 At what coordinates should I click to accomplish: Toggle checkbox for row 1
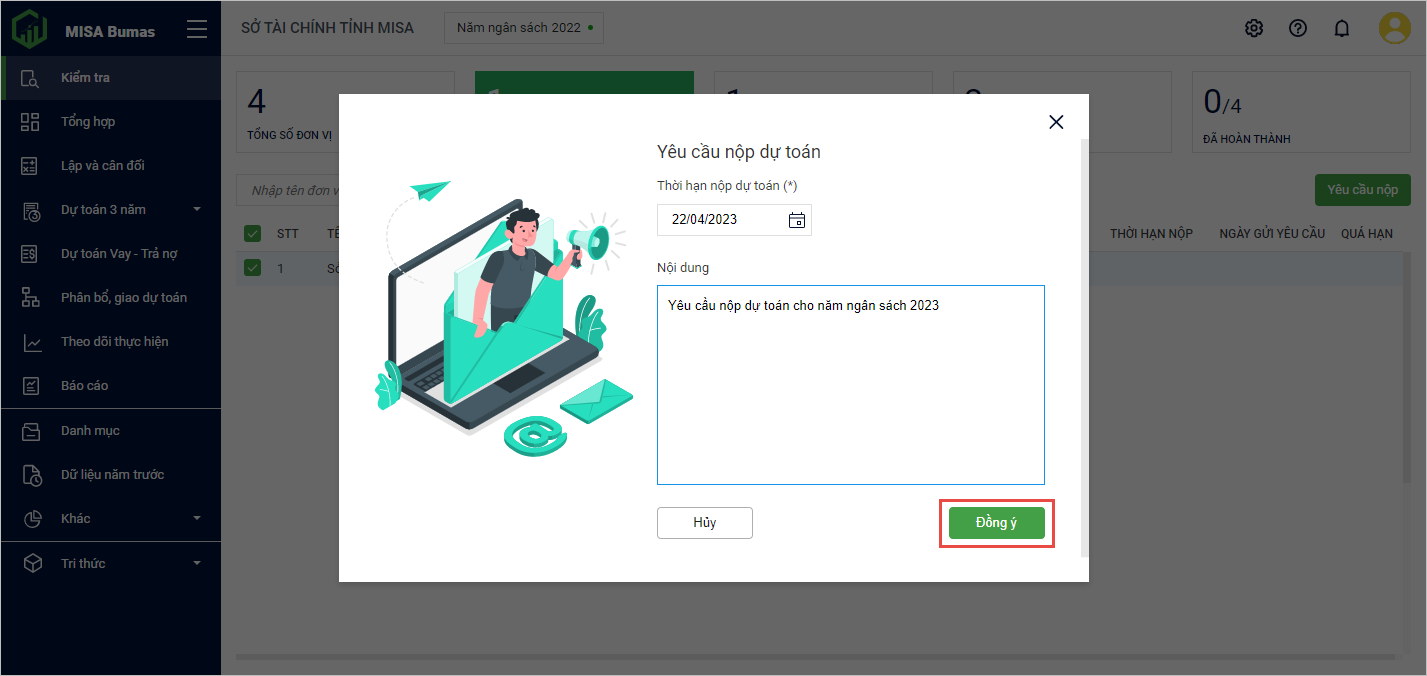click(x=253, y=268)
